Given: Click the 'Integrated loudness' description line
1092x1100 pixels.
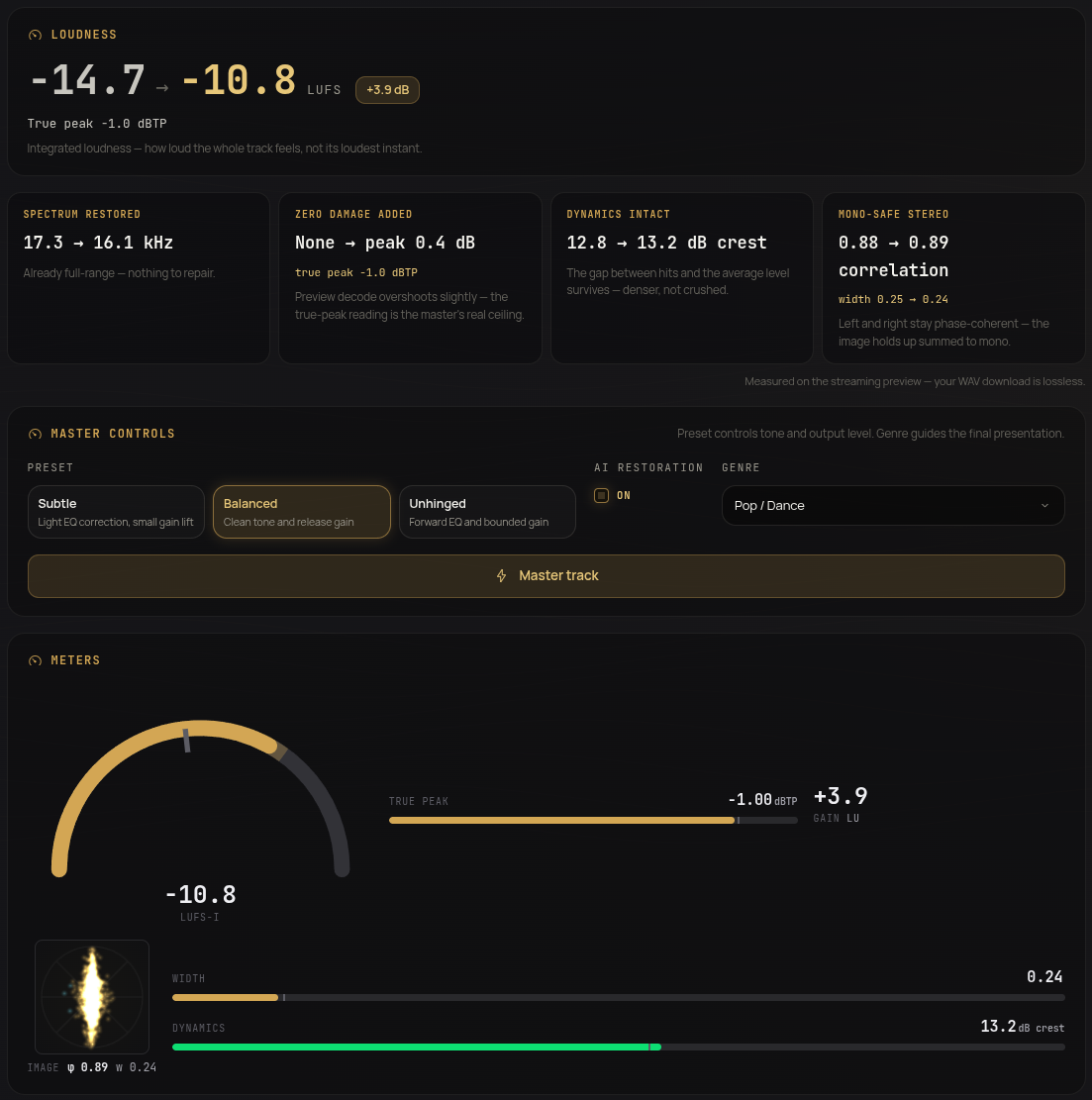Looking at the screenshot, I should (x=225, y=149).
